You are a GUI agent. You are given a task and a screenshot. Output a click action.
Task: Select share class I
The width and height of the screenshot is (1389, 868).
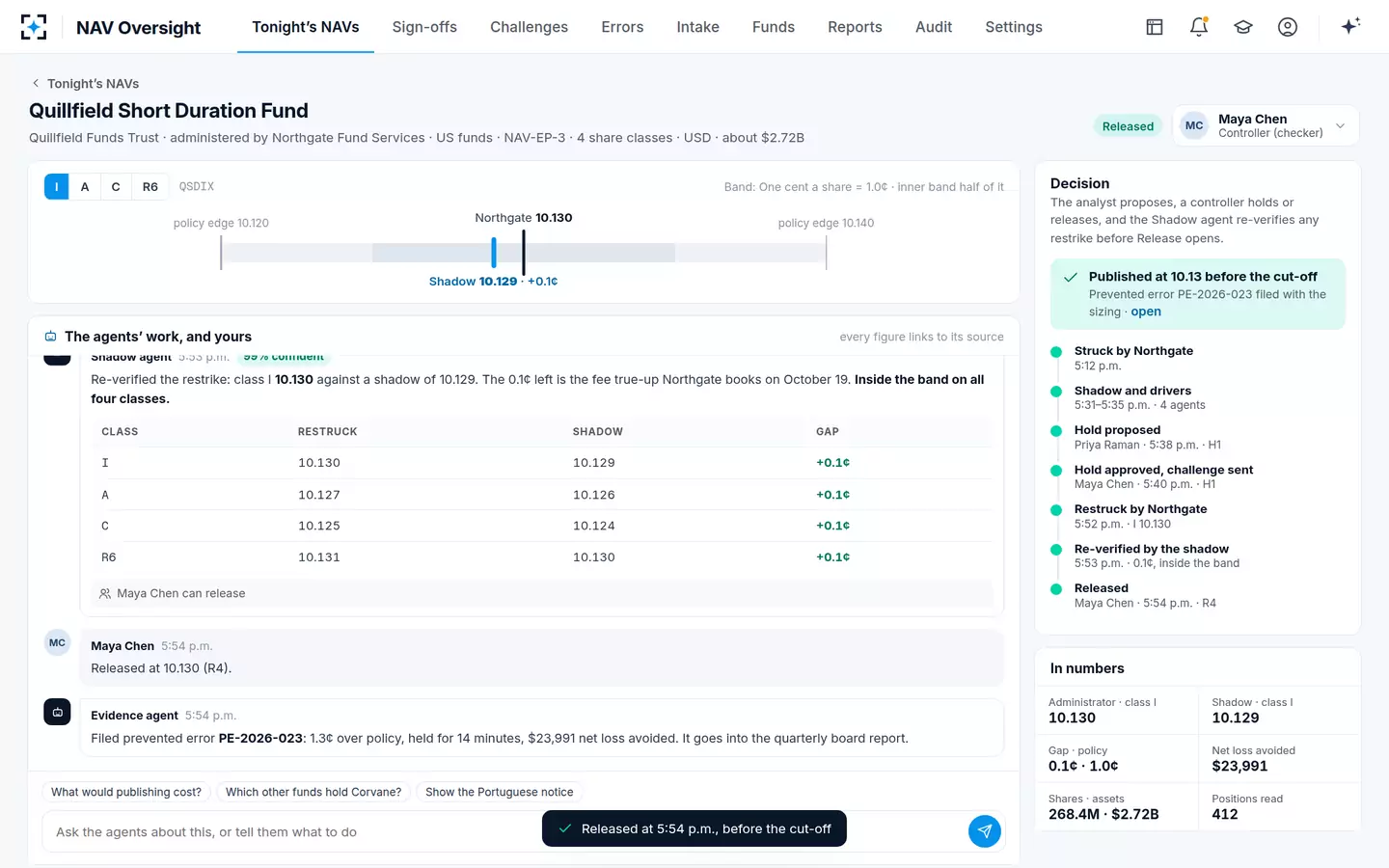click(x=56, y=187)
